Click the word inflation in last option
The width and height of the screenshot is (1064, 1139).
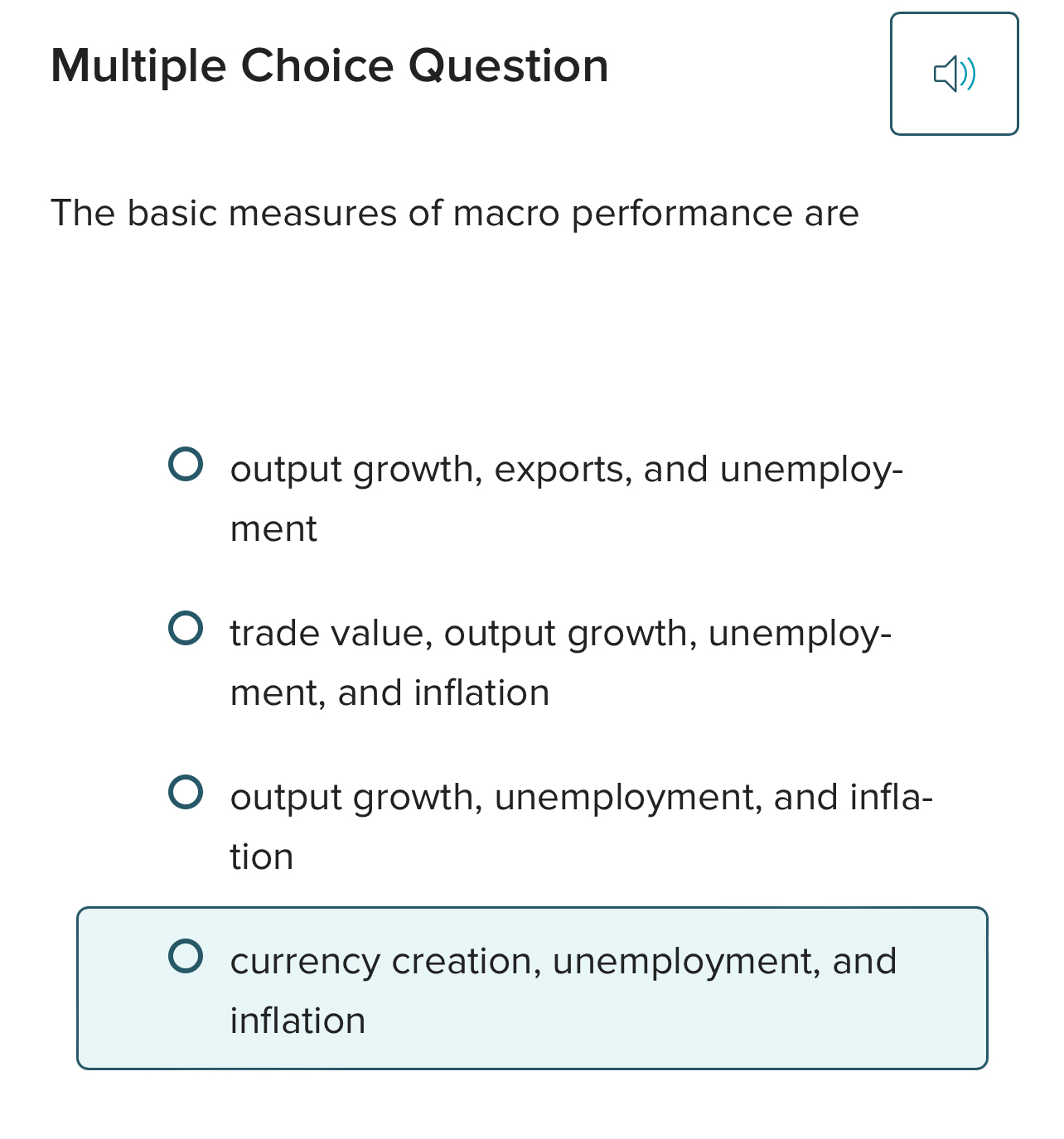click(x=297, y=1021)
